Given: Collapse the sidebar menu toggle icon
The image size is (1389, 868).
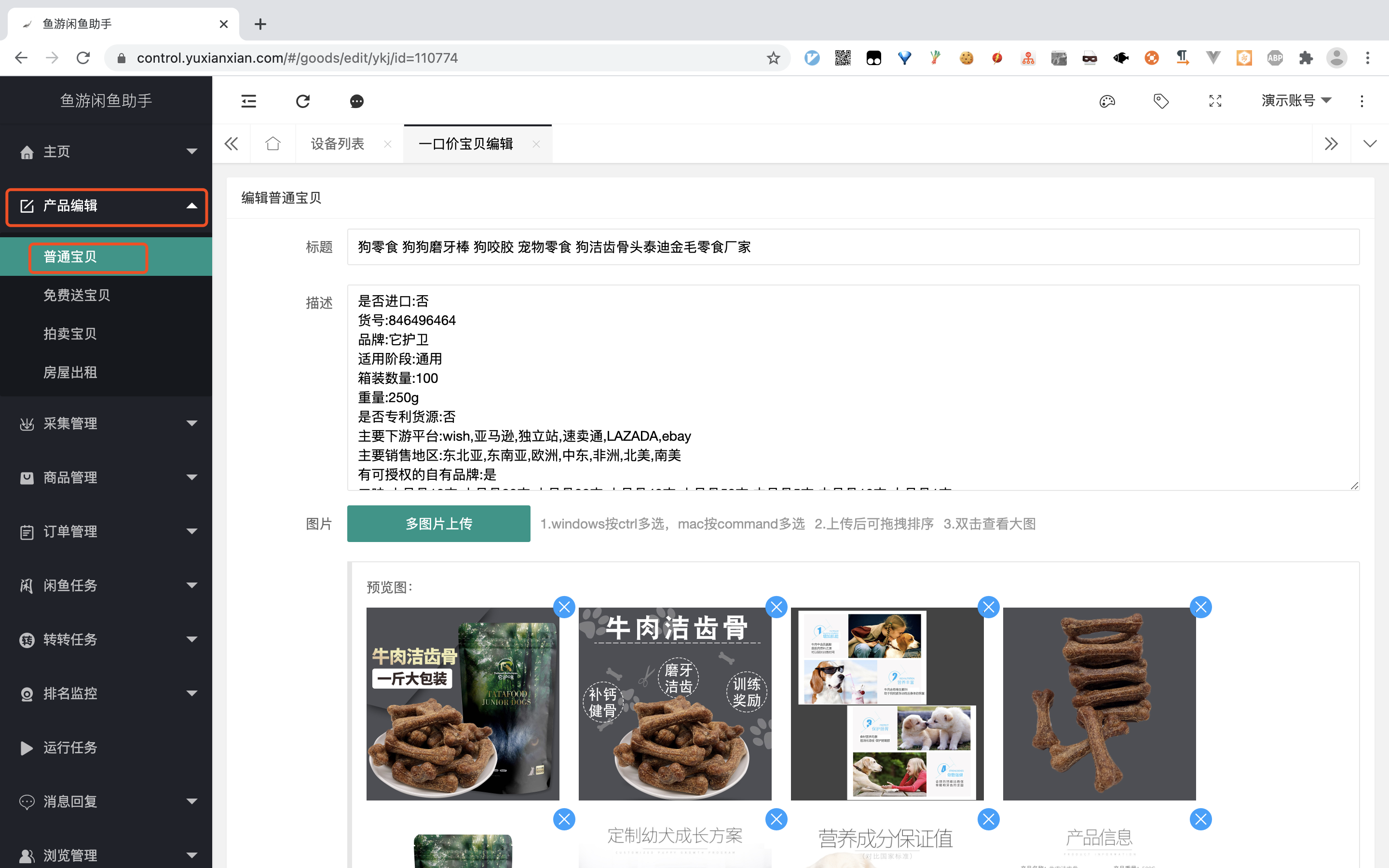Looking at the screenshot, I should click(x=248, y=101).
